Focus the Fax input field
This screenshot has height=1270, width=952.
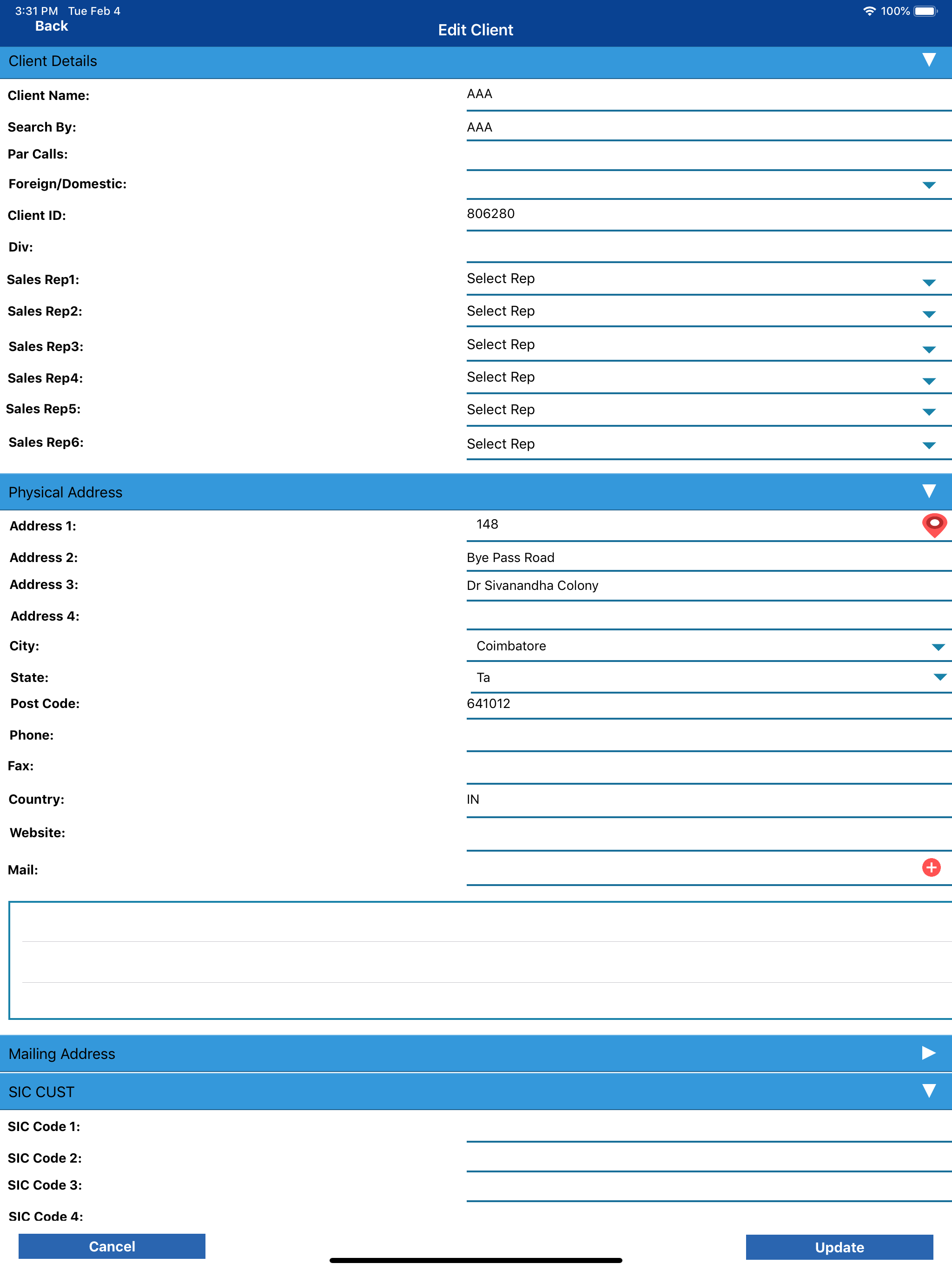click(x=708, y=769)
